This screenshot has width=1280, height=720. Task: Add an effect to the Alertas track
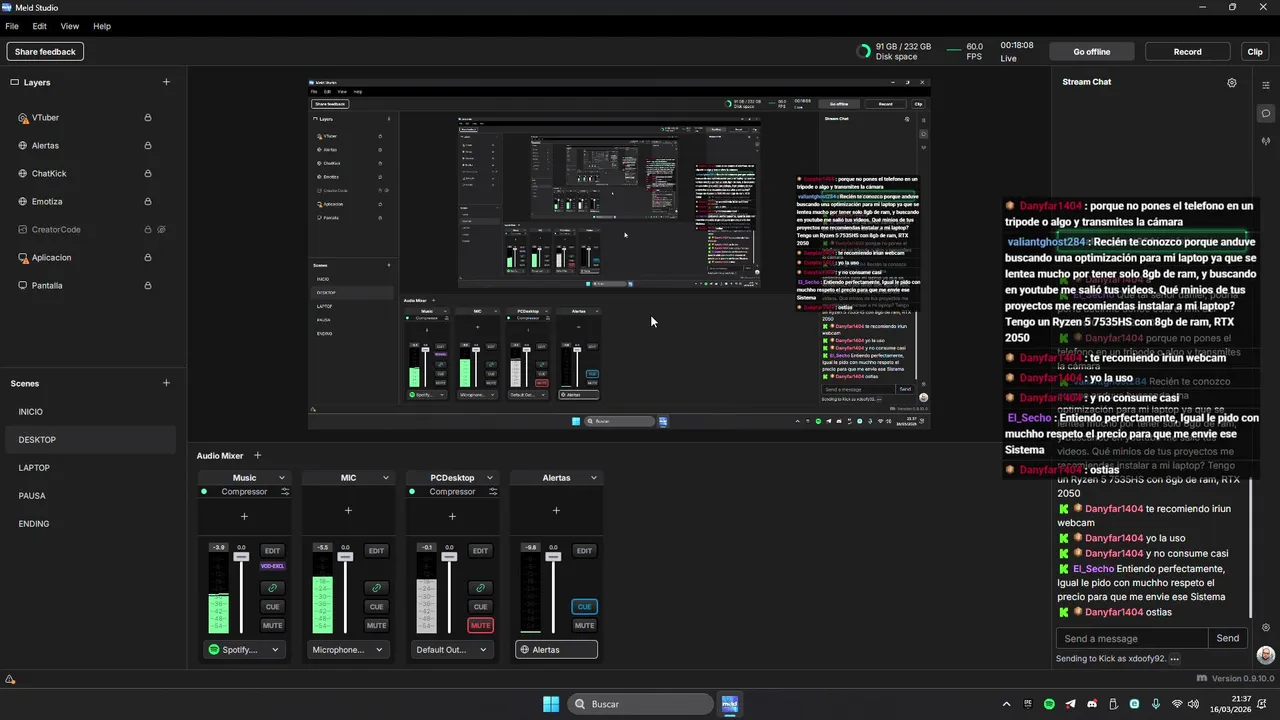556,511
